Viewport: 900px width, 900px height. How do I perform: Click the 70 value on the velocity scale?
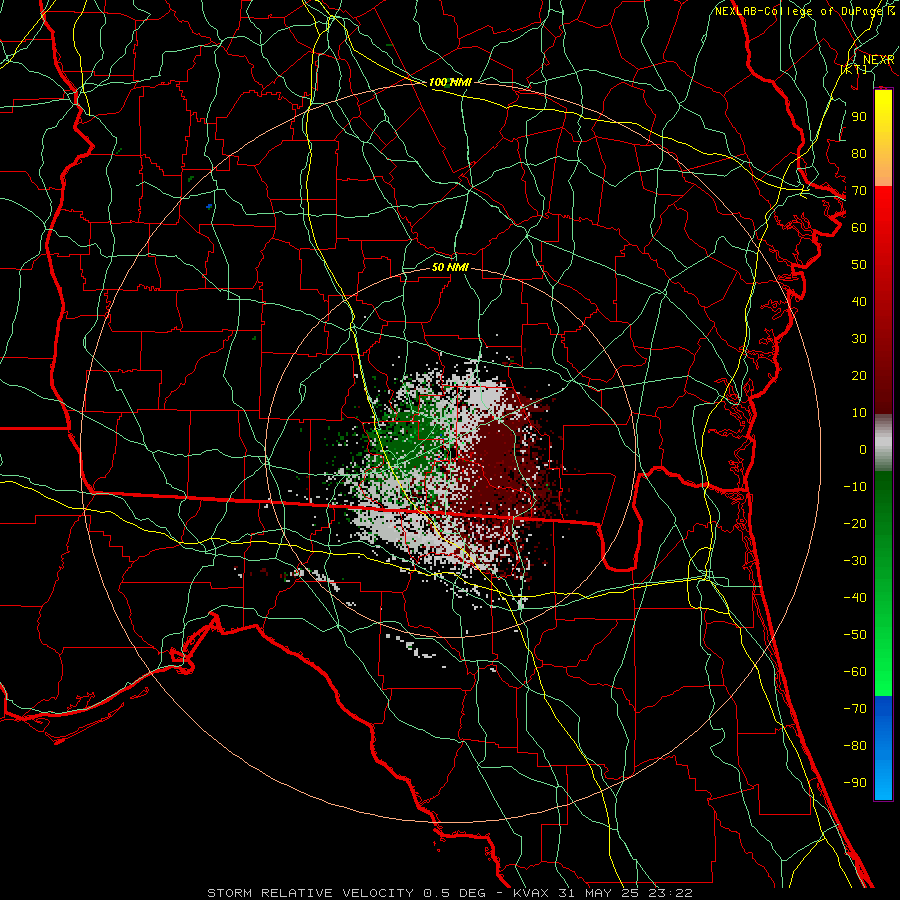click(859, 191)
